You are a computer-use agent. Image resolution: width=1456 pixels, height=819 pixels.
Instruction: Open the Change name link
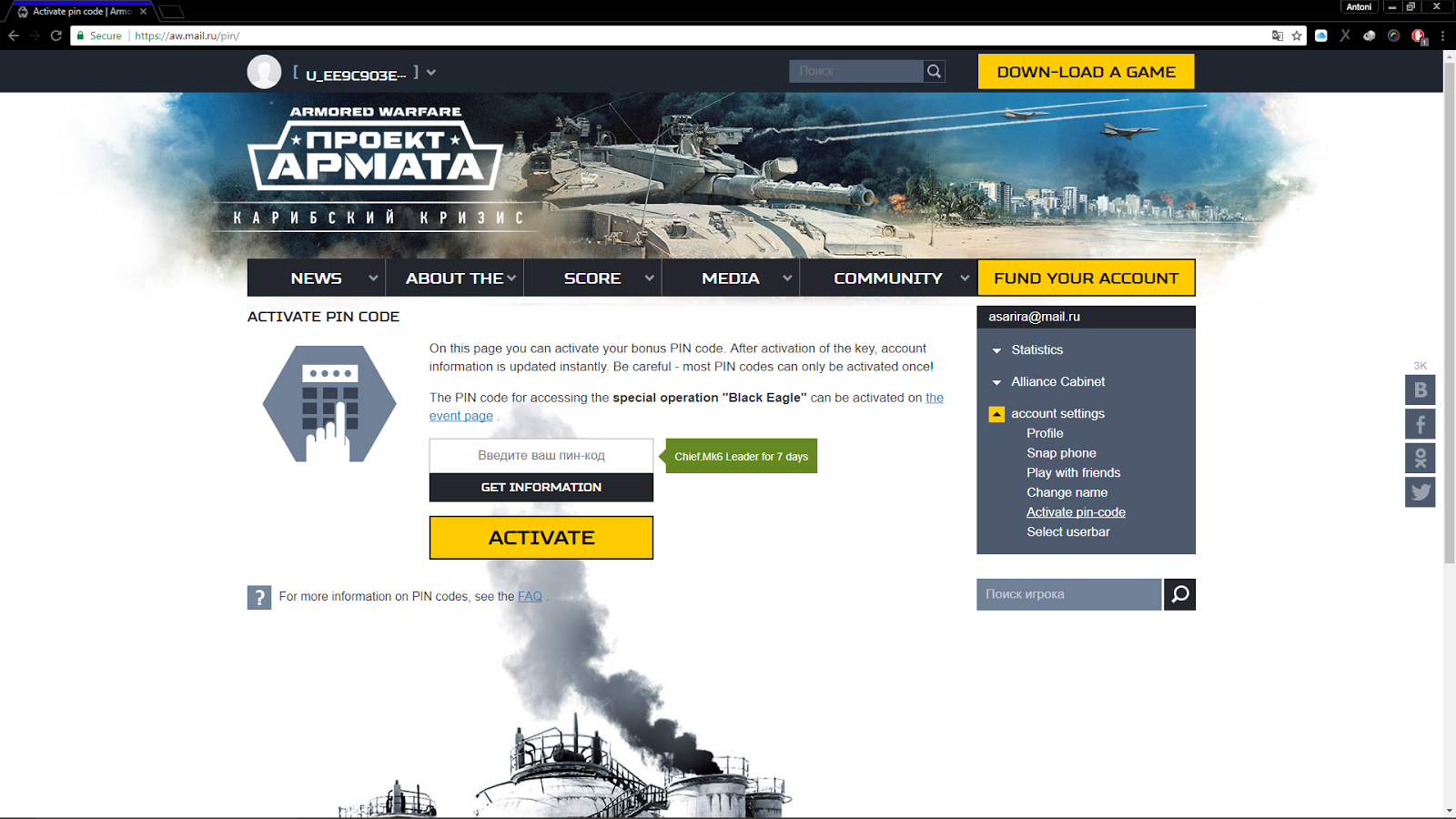[x=1067, y=492]
